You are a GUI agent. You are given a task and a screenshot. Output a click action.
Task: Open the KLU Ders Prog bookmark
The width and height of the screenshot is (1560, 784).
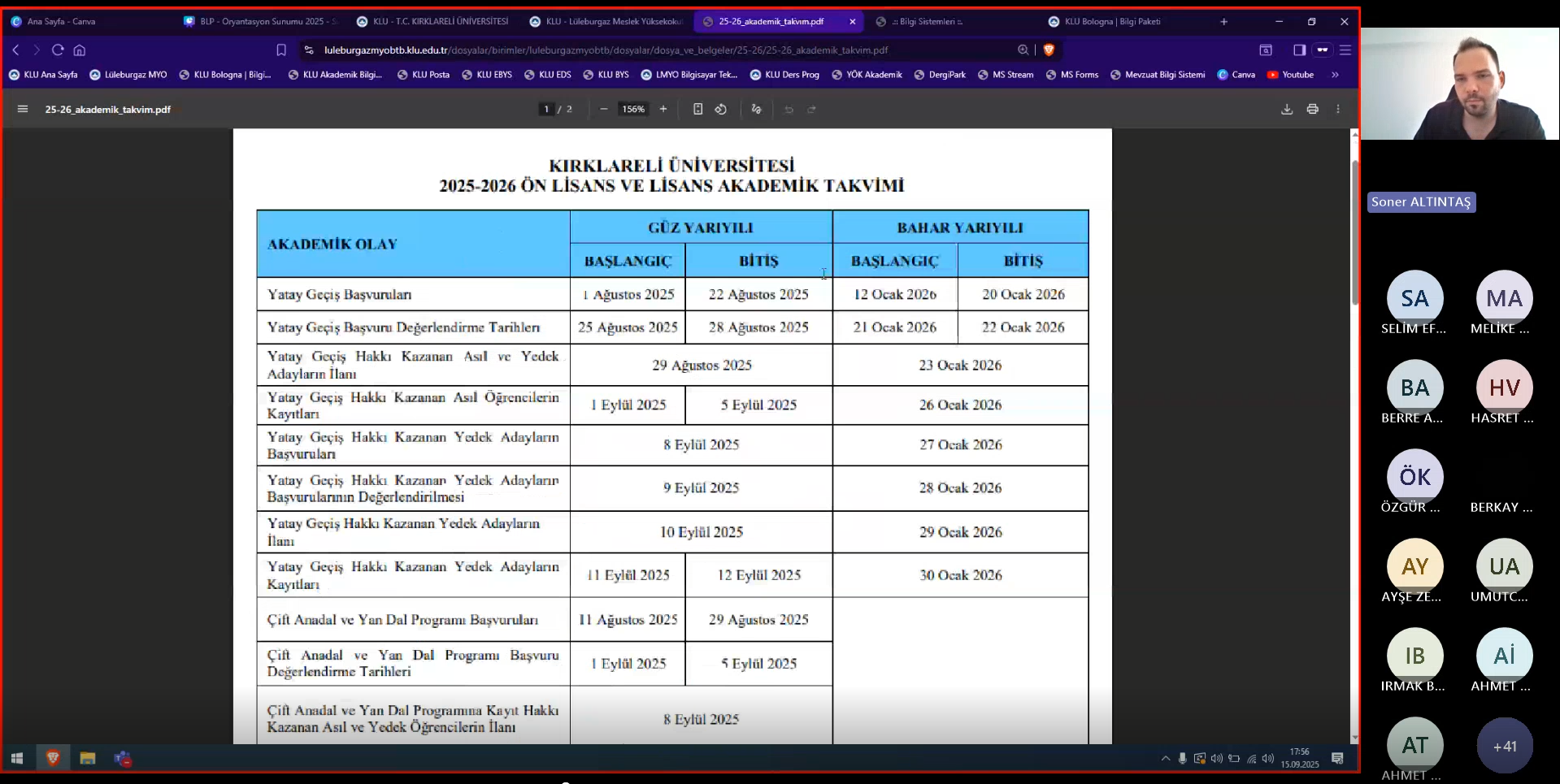pos(784,75)
